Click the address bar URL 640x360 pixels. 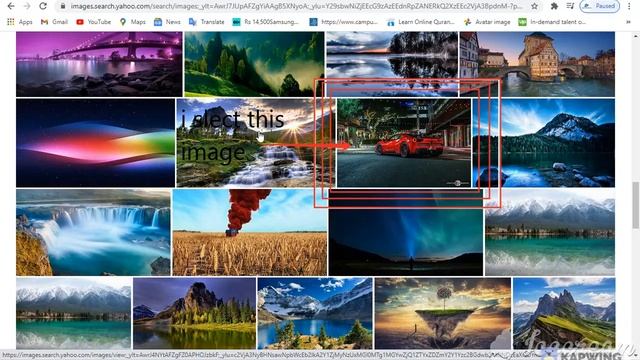pos(296,6)
